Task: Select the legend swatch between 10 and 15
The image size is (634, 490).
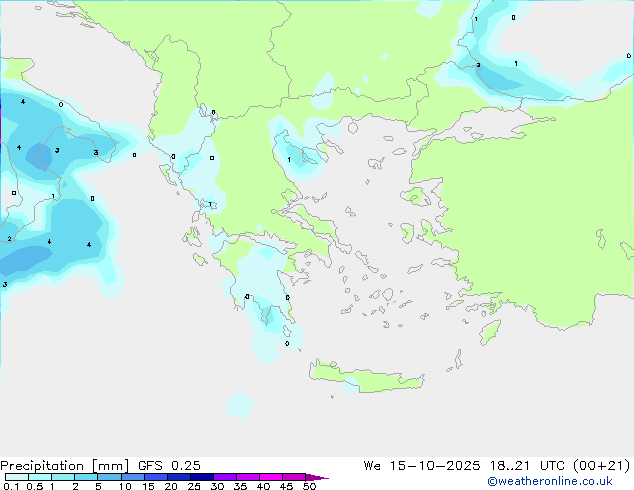Action: pos(133,477)
